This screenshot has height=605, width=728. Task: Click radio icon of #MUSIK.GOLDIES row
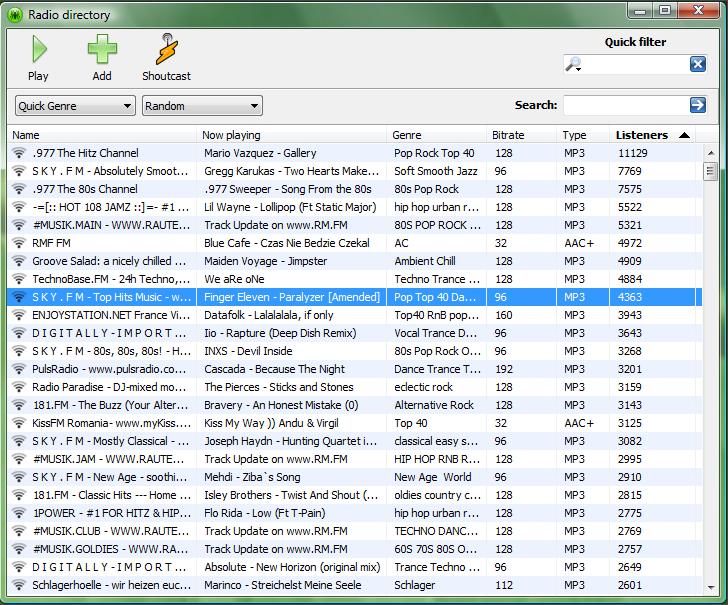click(19, 549)
